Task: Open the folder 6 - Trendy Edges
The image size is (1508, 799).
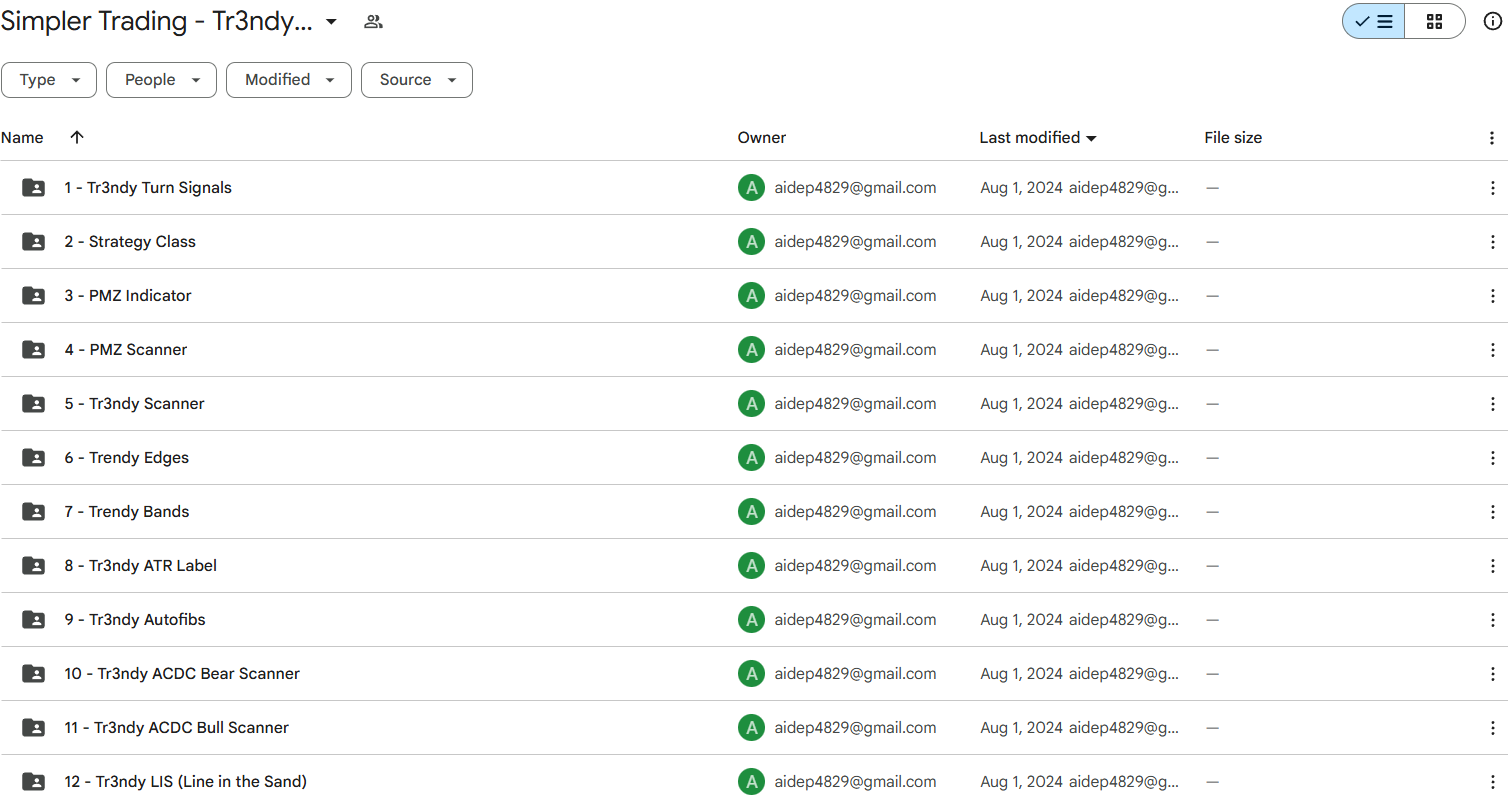Action: pyautogui.click(x=127, y=458)
